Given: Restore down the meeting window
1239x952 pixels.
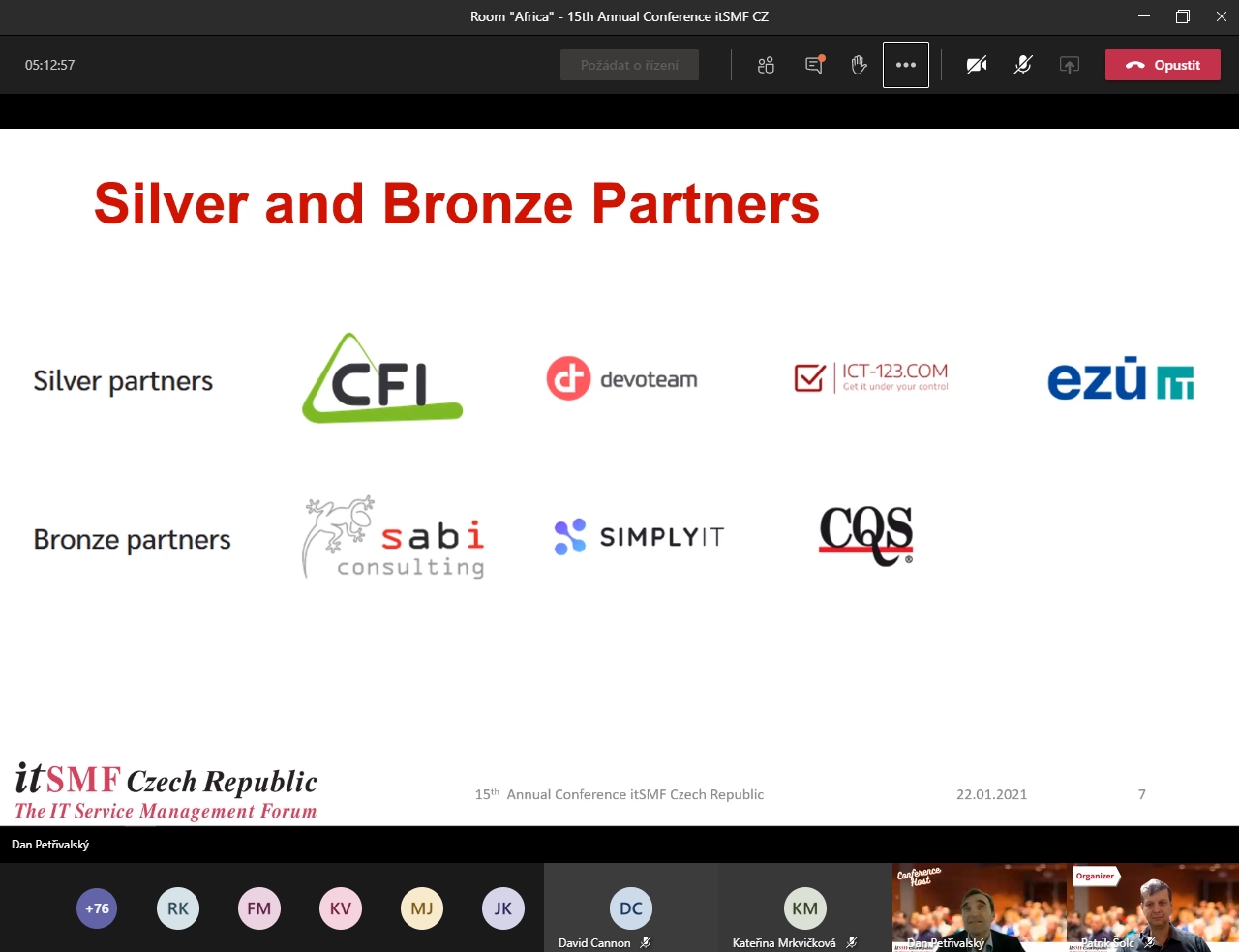Looking at the screenshot, I should [1183, 16].
